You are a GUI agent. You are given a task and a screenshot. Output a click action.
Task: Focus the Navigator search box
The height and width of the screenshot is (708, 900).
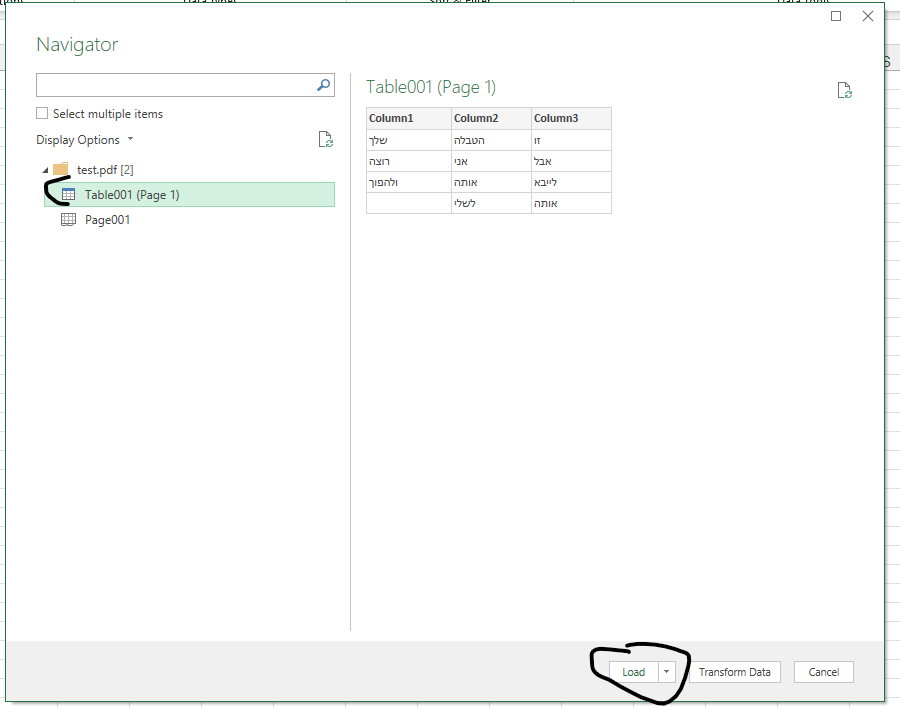click(x=175, y=85)
